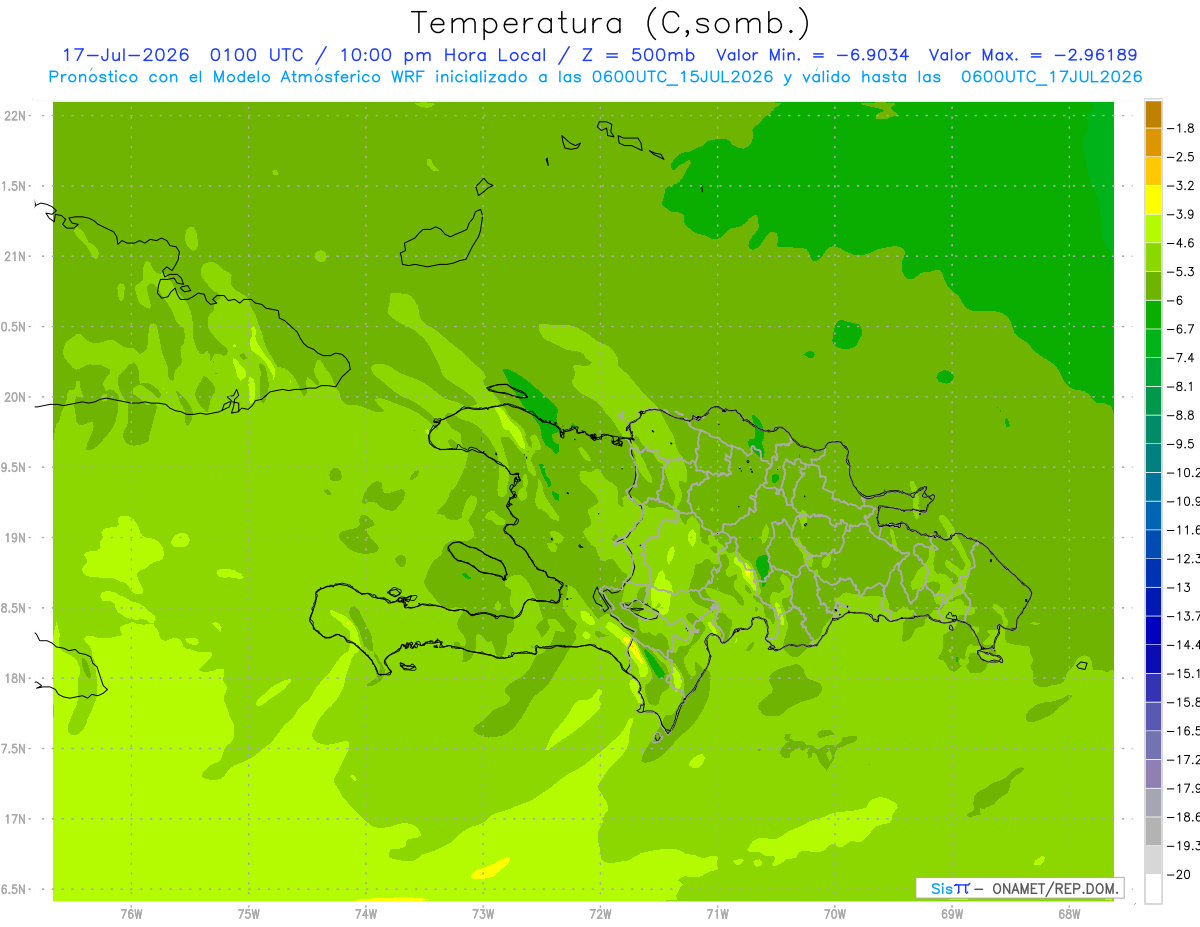Click the '-1.8' colorbar value
The height and width of the screenshot is (927, 1200).
pos(1181,128)
